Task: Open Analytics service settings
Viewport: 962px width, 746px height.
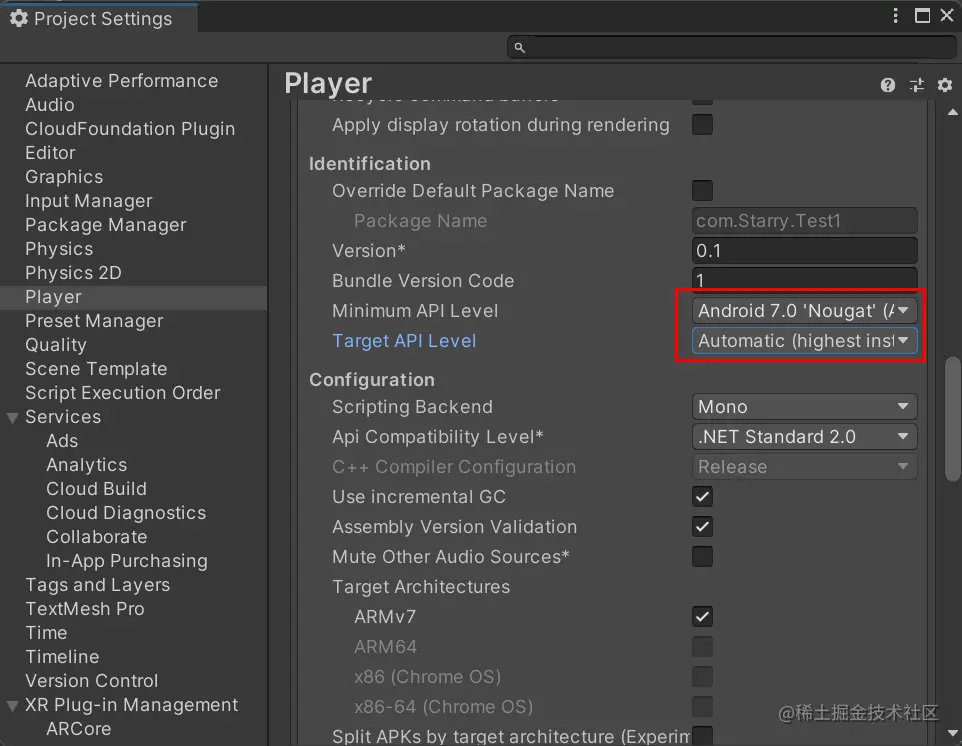Action: pyautogui.click(x=87, y=464)
